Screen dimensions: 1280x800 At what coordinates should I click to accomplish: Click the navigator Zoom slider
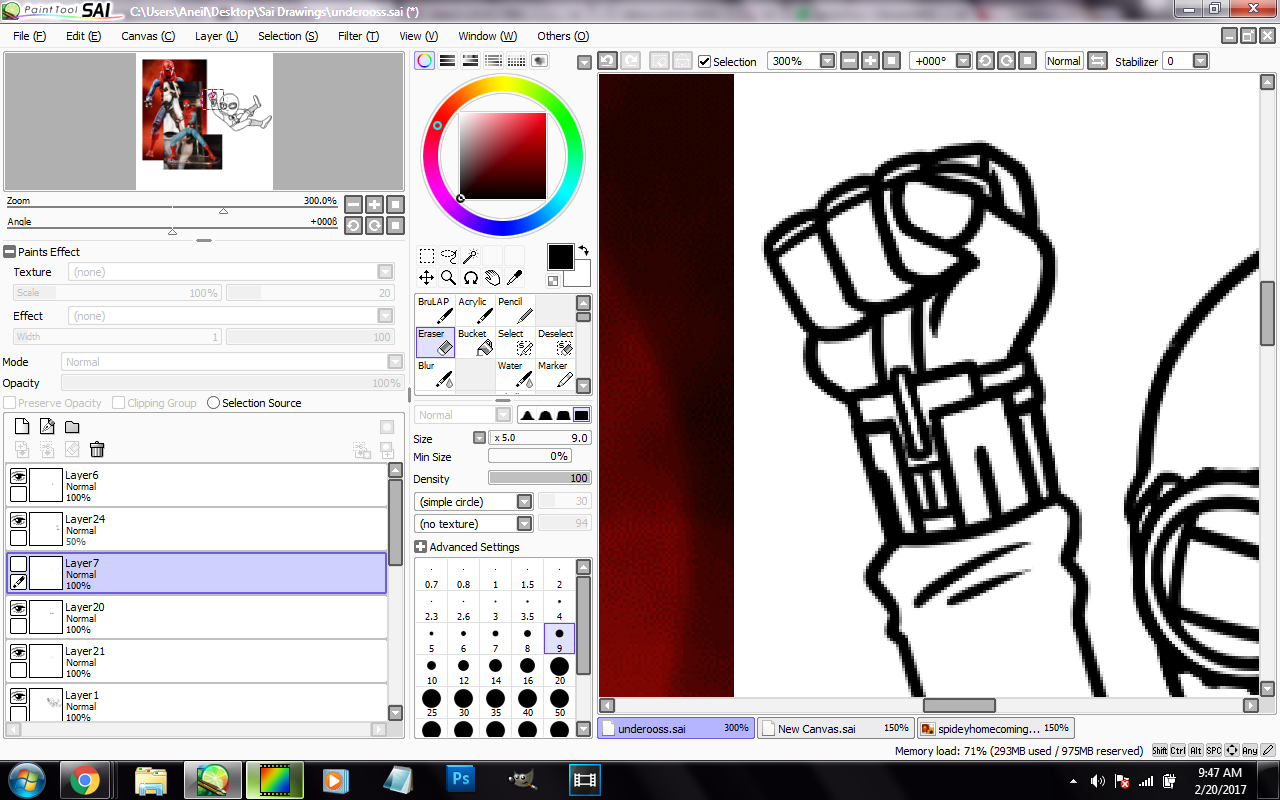[172, 209]
